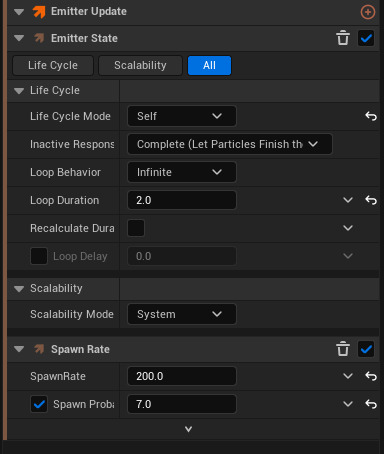Delete the Spawn Rate module
384x454 pixels.
pyautogui.click(x=343, y=349)
